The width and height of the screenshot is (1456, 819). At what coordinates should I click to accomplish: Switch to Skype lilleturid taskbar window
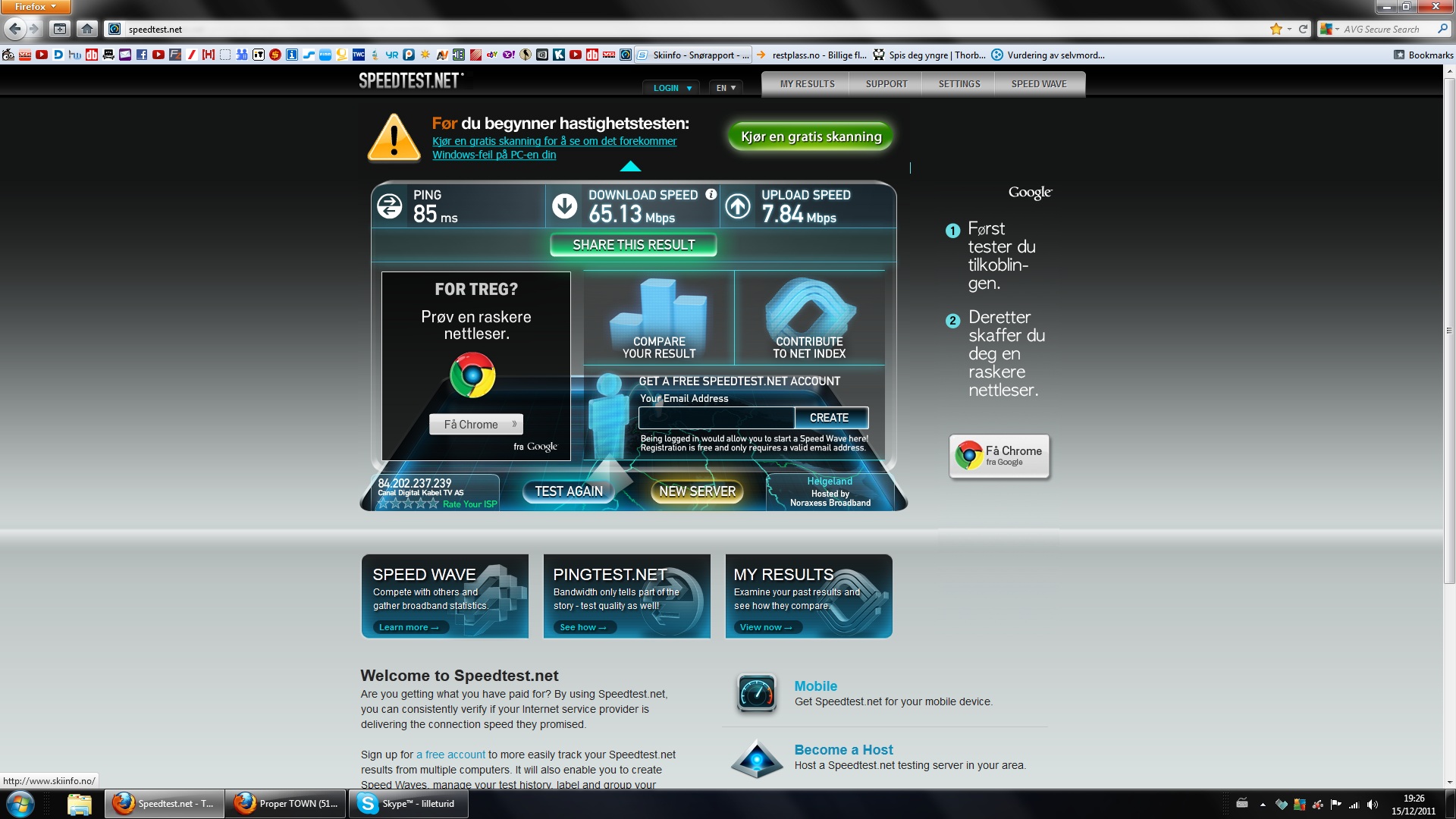pyautogui.click(x=408, y=804)
